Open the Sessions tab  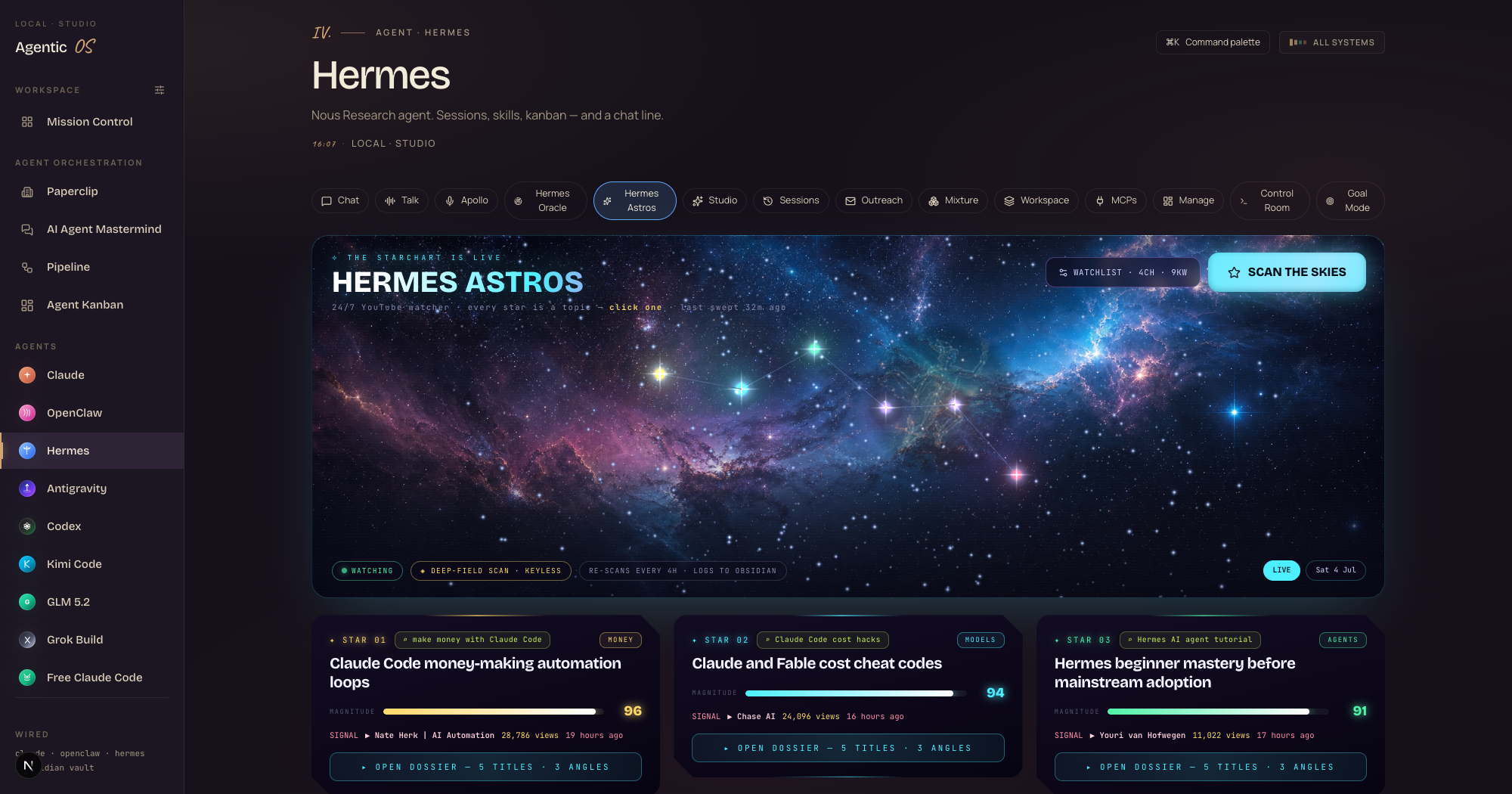click(x=791, y=200)
